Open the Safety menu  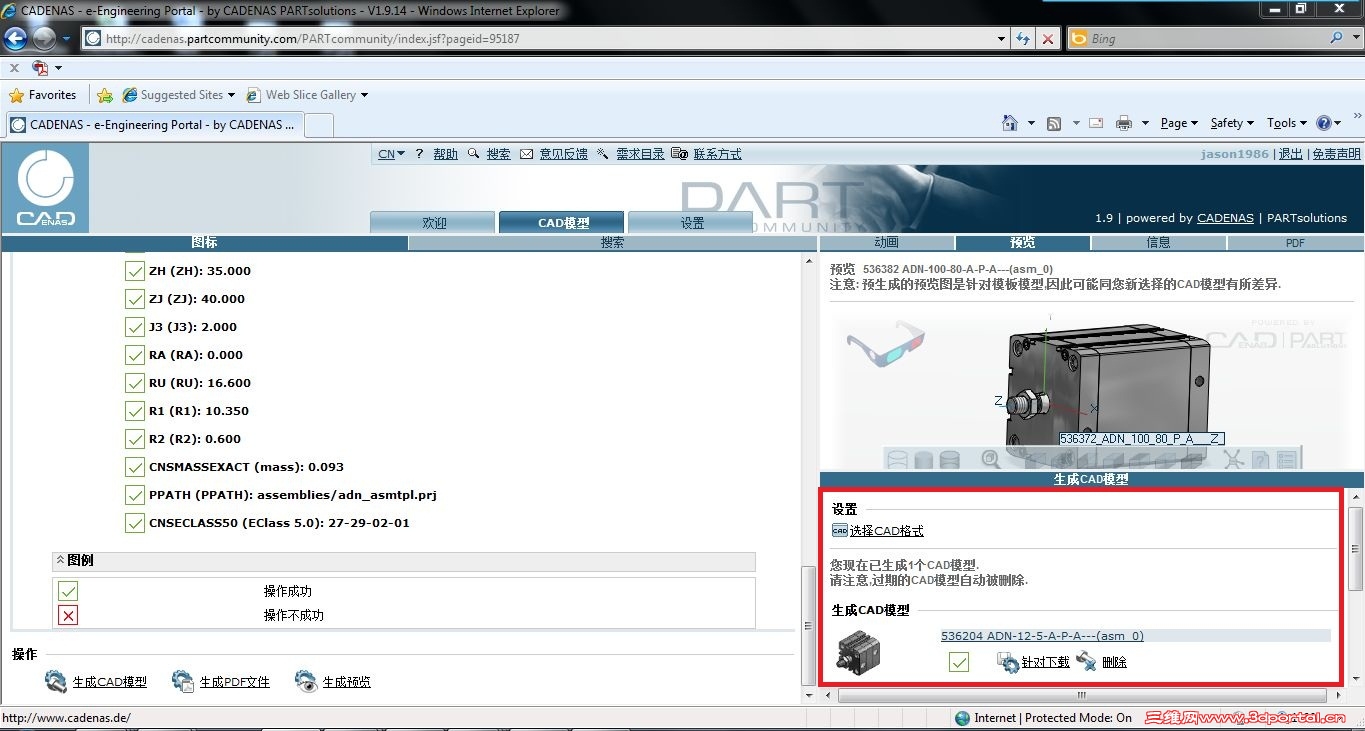point(1232,123)
